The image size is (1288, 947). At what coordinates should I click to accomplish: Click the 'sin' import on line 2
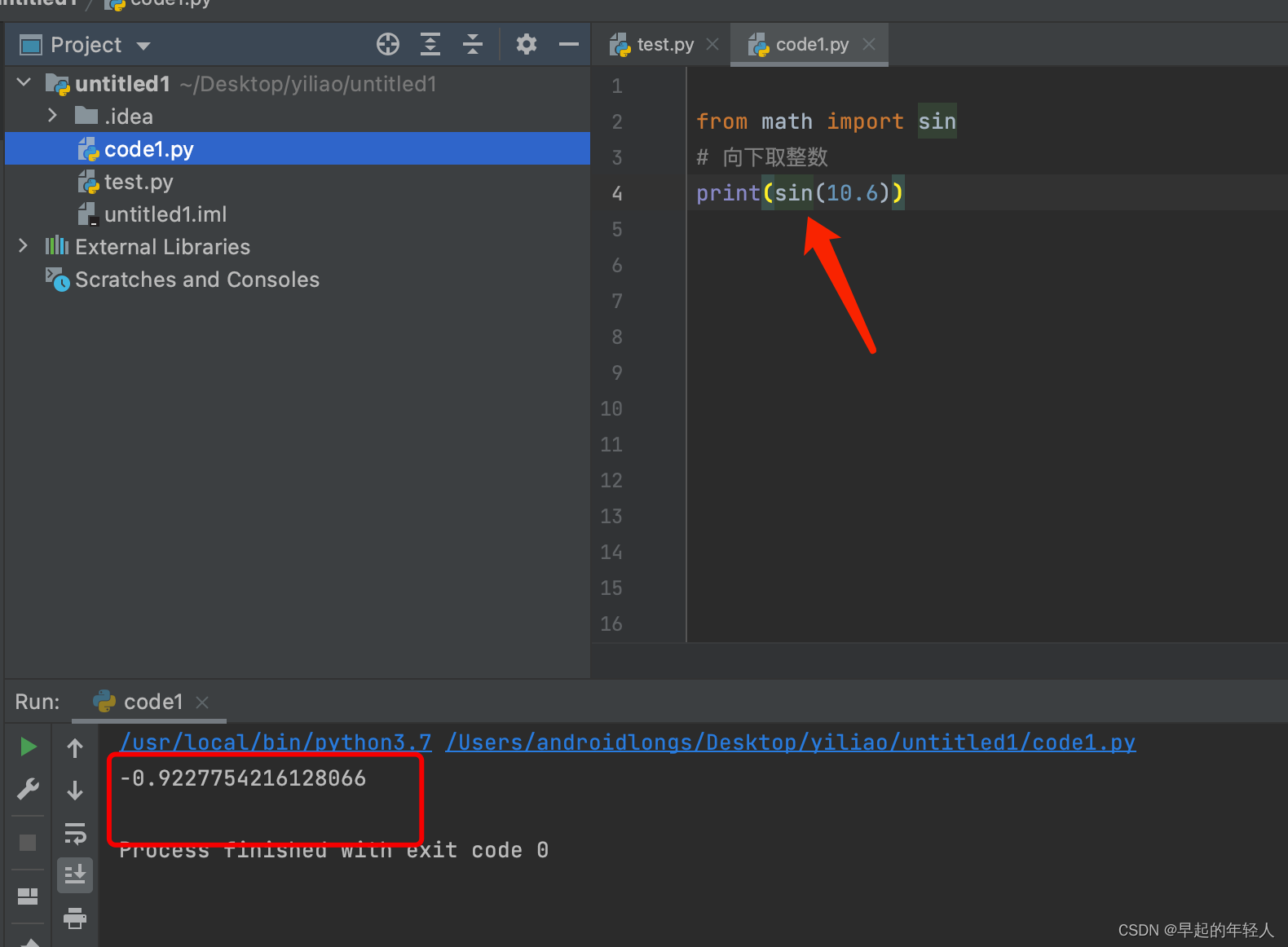[x=937, y=121]
